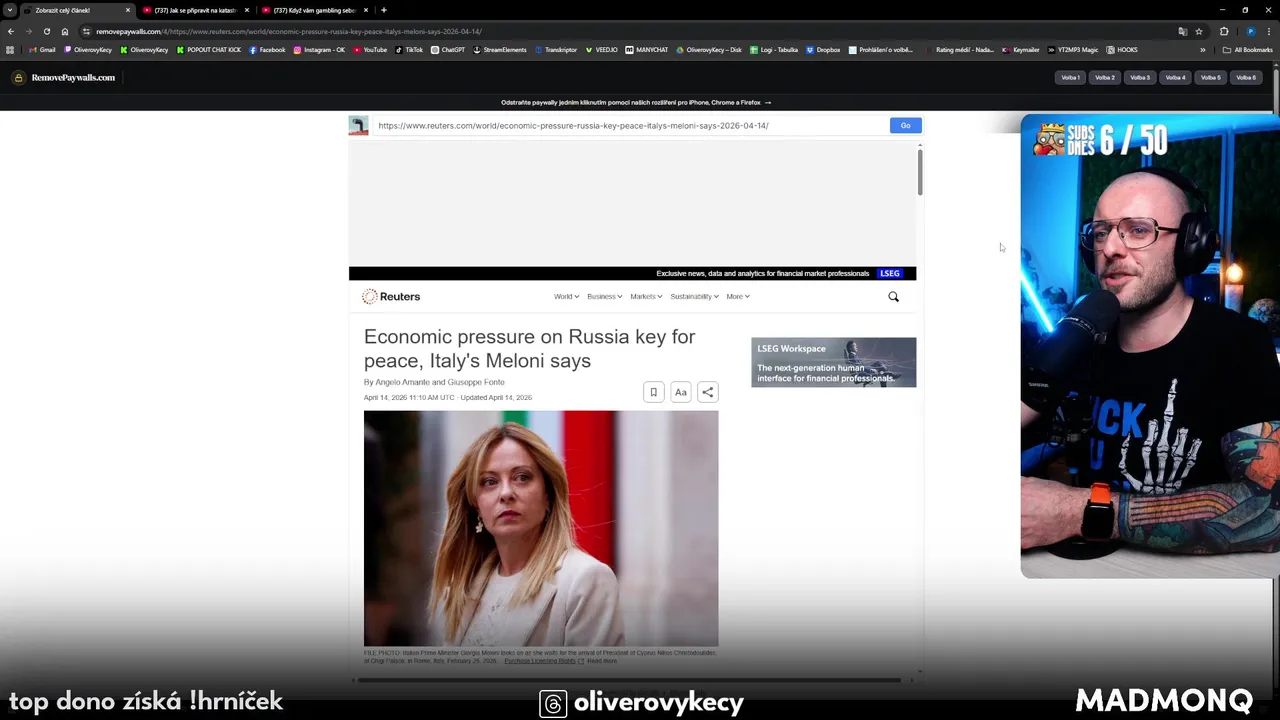The height and width of the screenshot is (720, 1280).
Task: Expand the Reuters More menu
Action: [x=738, y=297]
